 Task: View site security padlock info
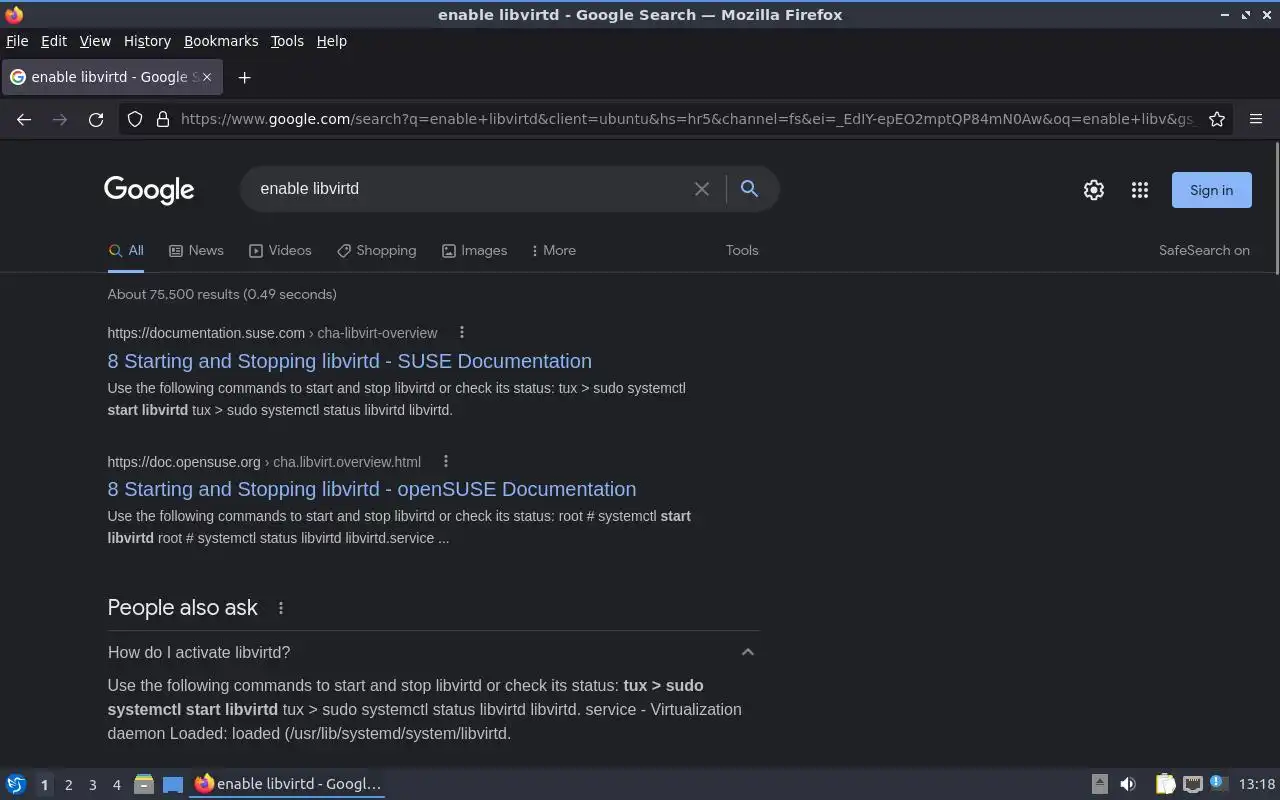coord(163,119)
